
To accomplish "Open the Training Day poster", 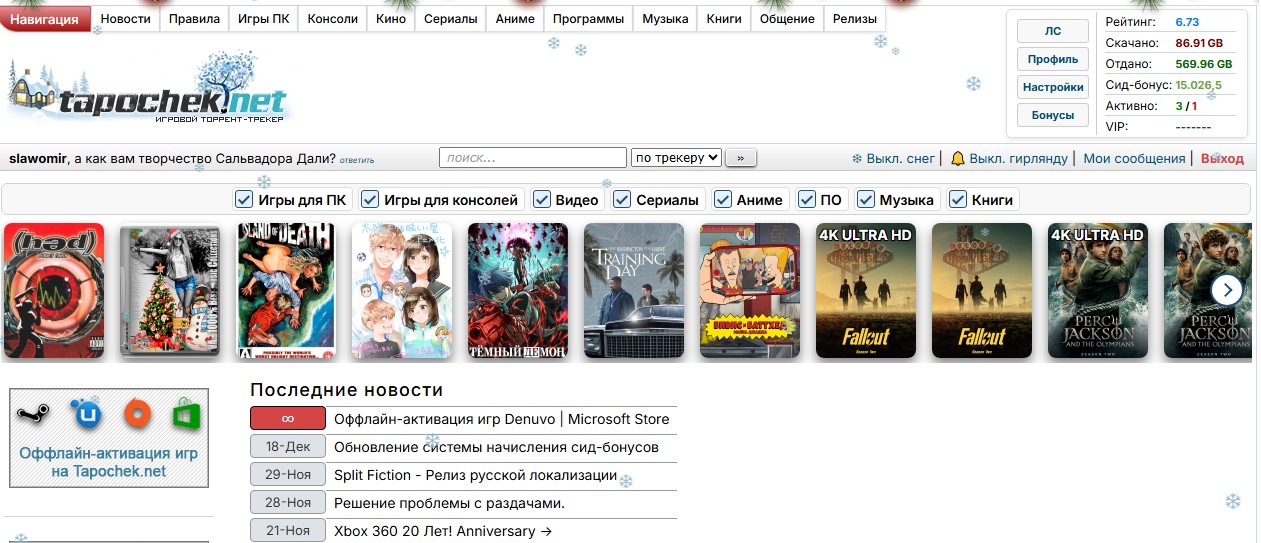I will 634,290.
